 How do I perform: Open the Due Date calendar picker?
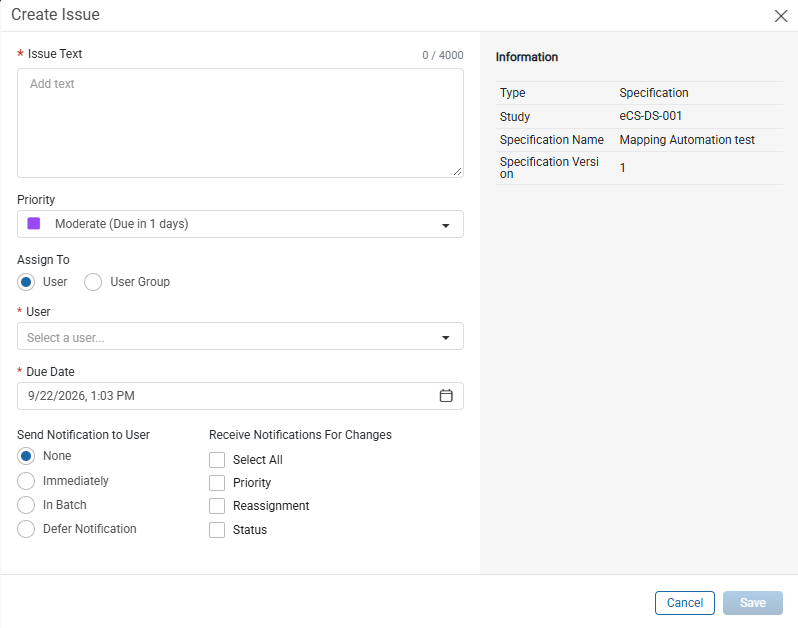(446, 395)
